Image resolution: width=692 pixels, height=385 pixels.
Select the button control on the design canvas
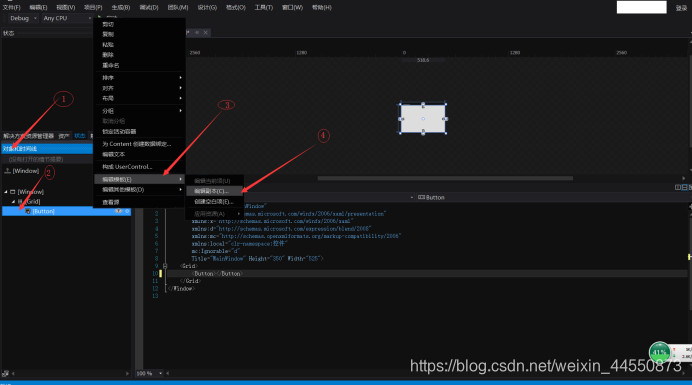point(423,119)
